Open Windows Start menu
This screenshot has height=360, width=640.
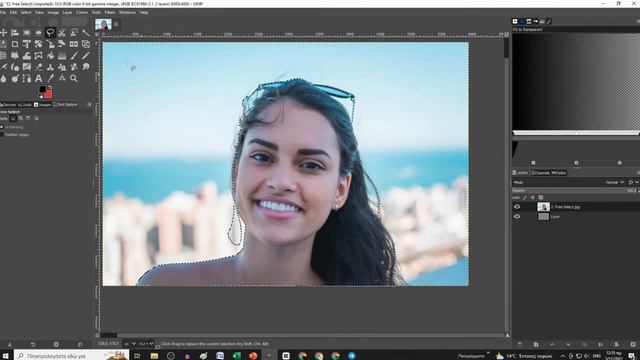point(5,356)
